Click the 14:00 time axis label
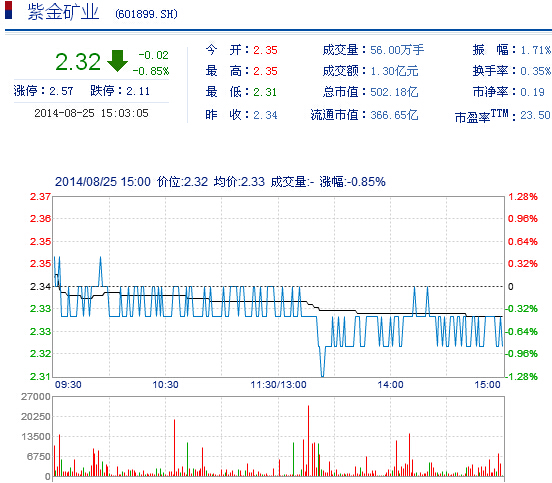Image resolution: width=552 pixels, height=483 pixels. point(390,385)
